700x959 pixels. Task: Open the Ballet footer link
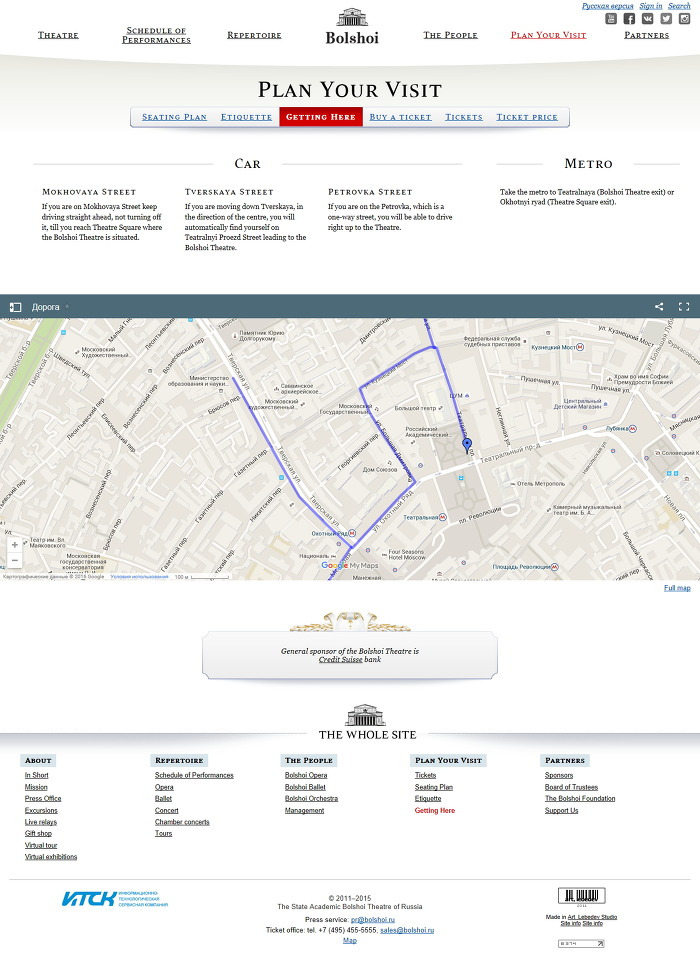tap(163, 799)
